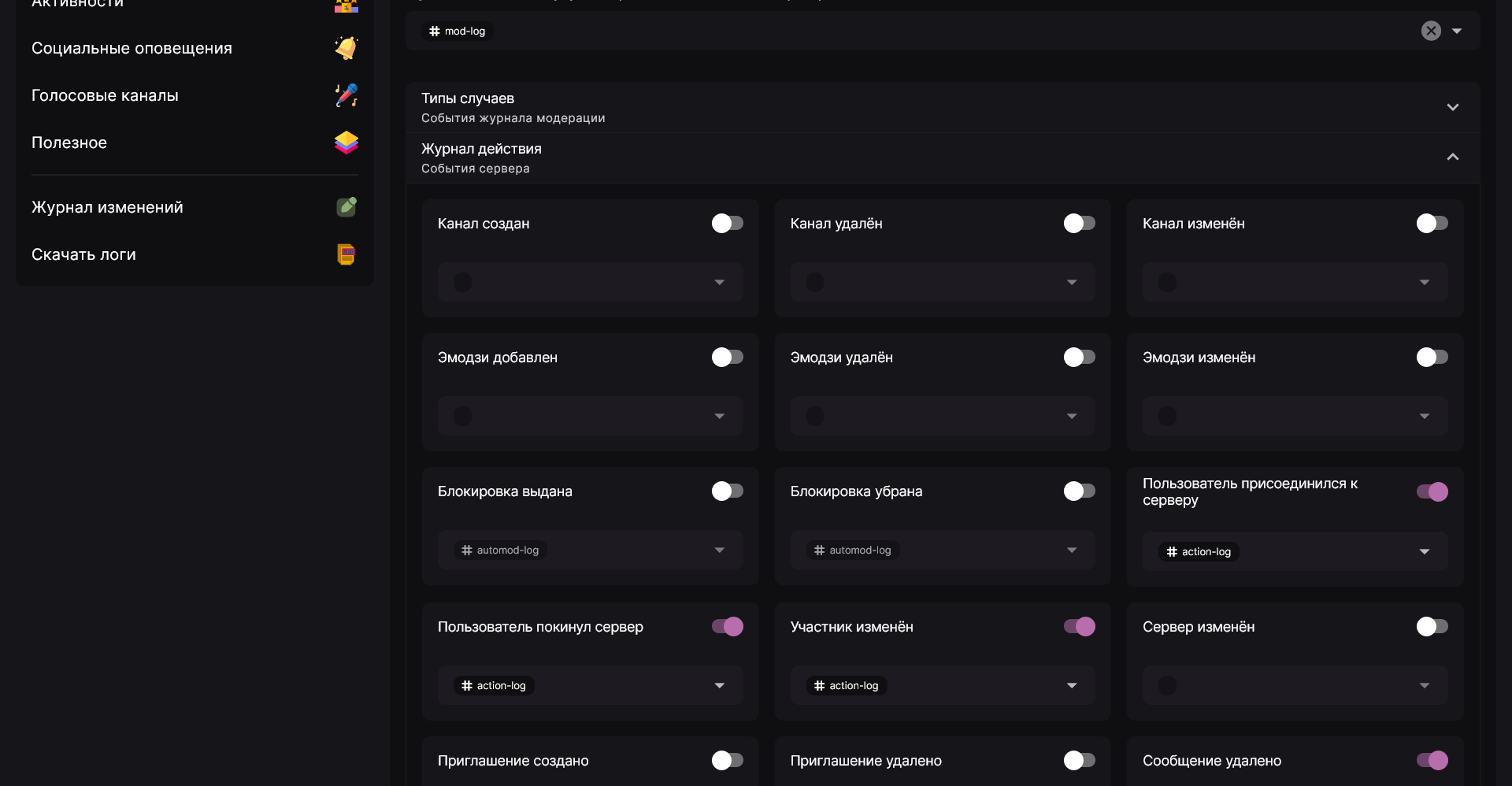Open the channel dropdown under Участник изменён
Image resolution: width=1512 pixels, height=786 pixels.
1072,686
